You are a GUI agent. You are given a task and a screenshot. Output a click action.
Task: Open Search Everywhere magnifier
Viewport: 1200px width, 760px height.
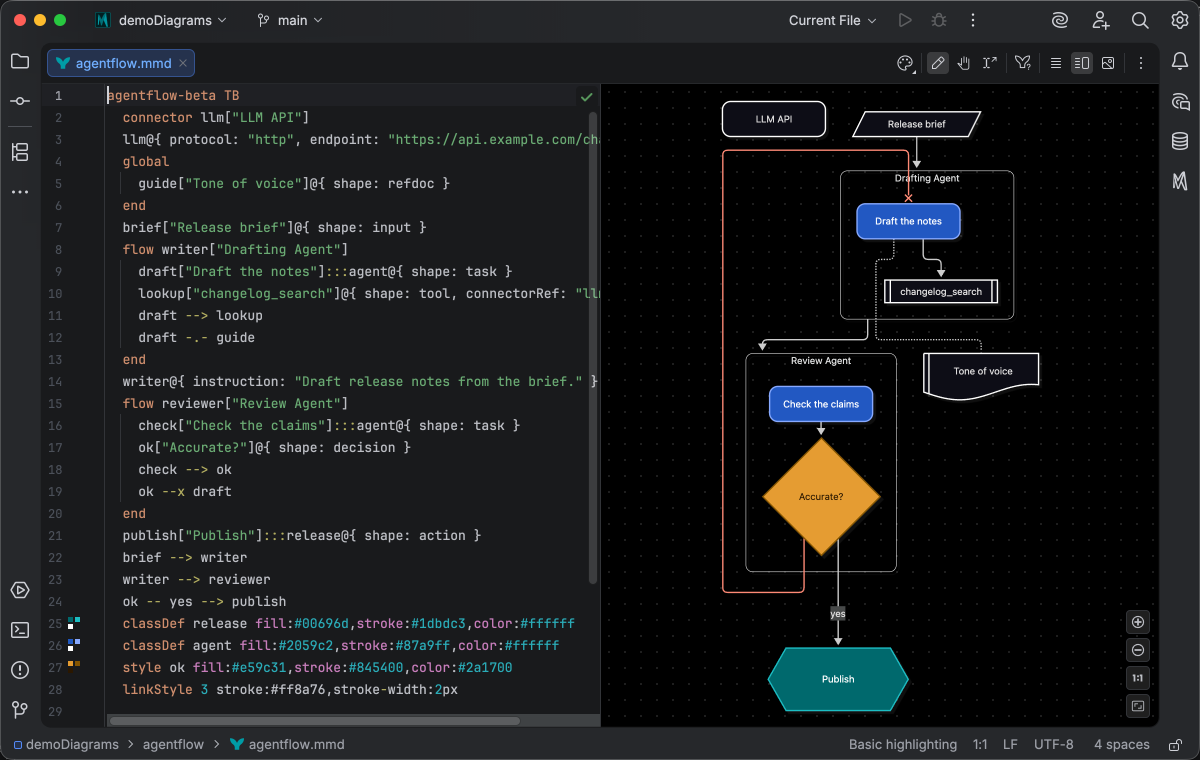(x=1140, y=20)
